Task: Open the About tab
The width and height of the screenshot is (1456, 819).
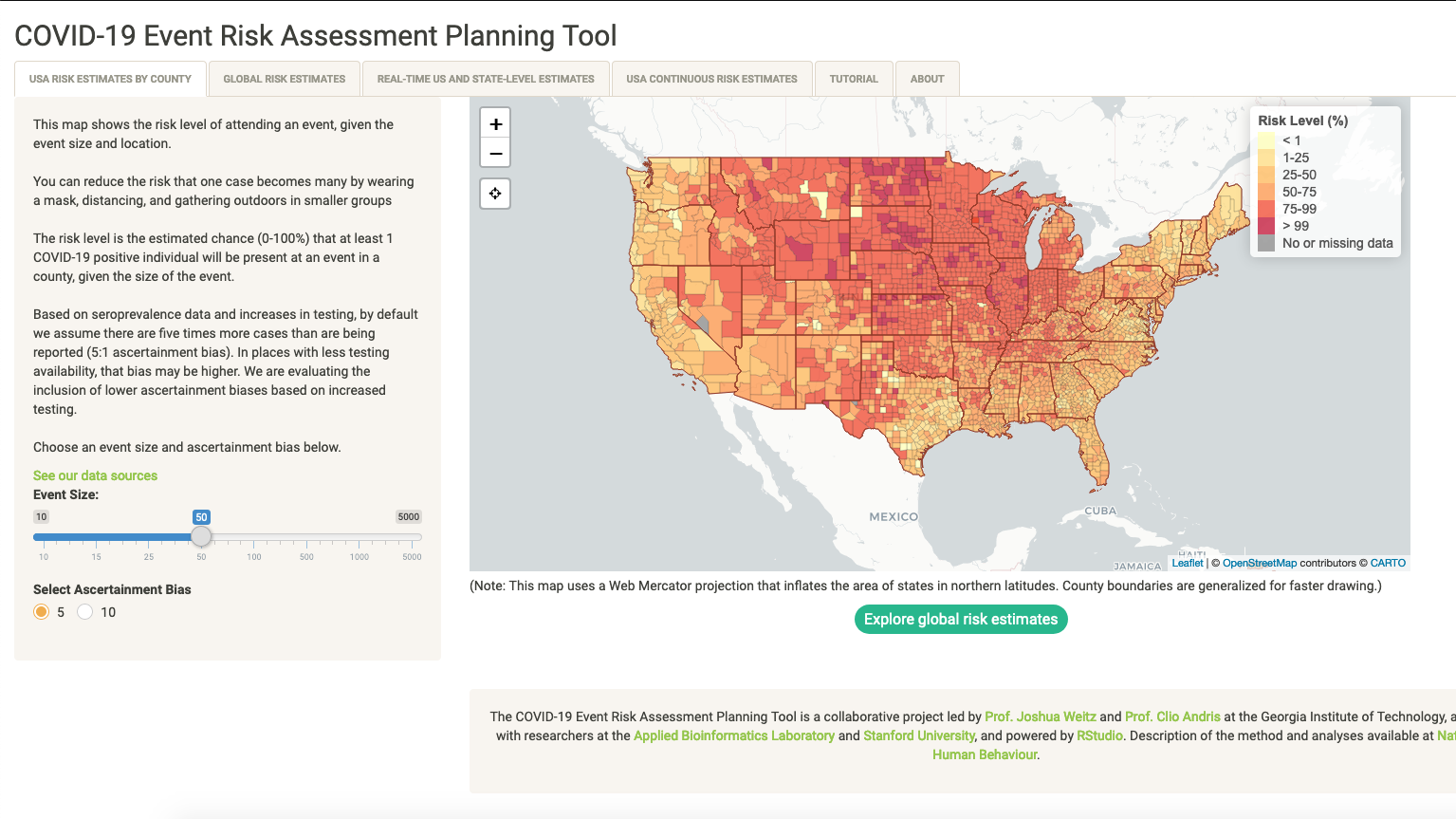Action: (927, 79)
